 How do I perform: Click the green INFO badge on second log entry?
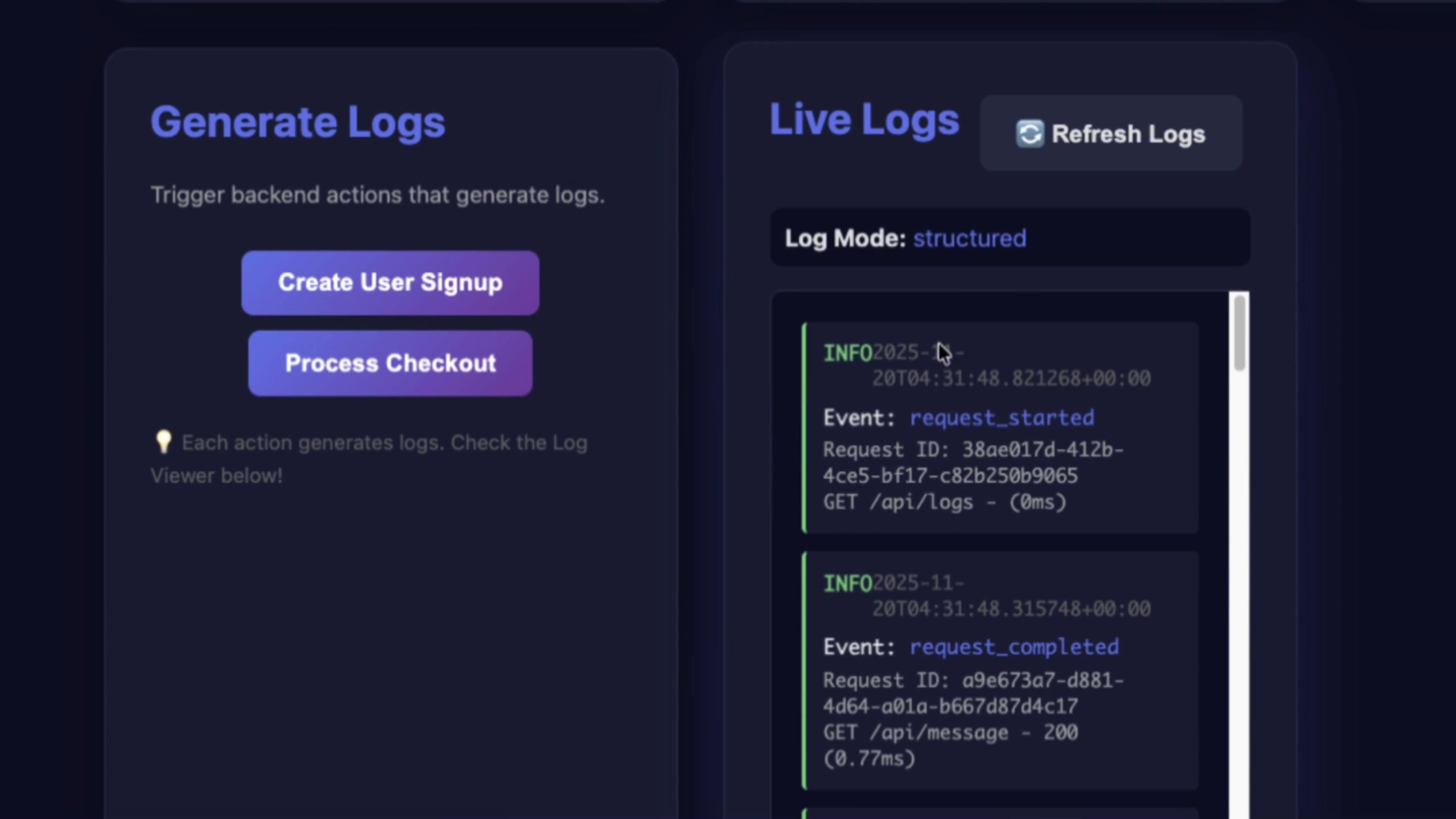[848, 582]
